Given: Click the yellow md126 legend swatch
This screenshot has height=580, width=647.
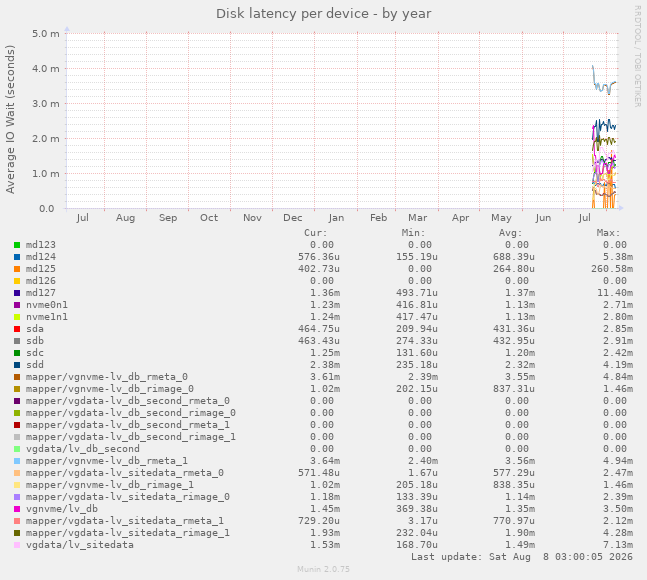Looking at the screenshot, I should point(17,281).
